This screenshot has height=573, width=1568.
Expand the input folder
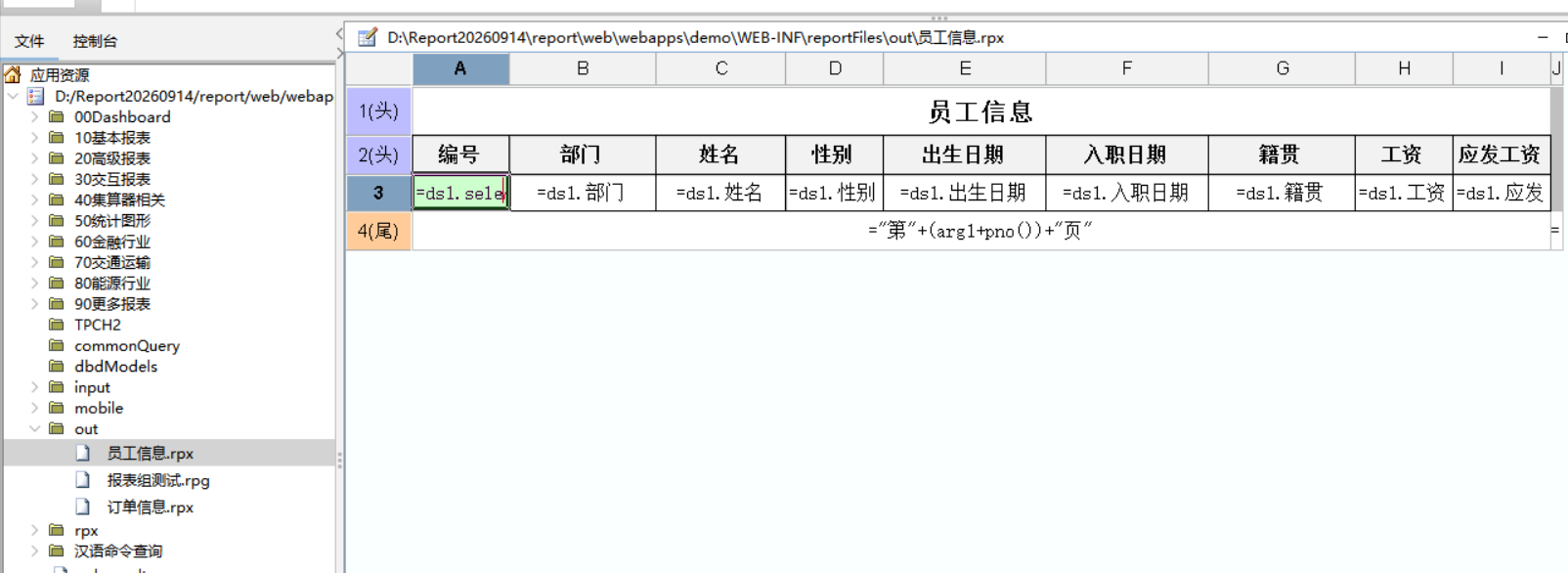pyautogui.click(x=35, y=387)
